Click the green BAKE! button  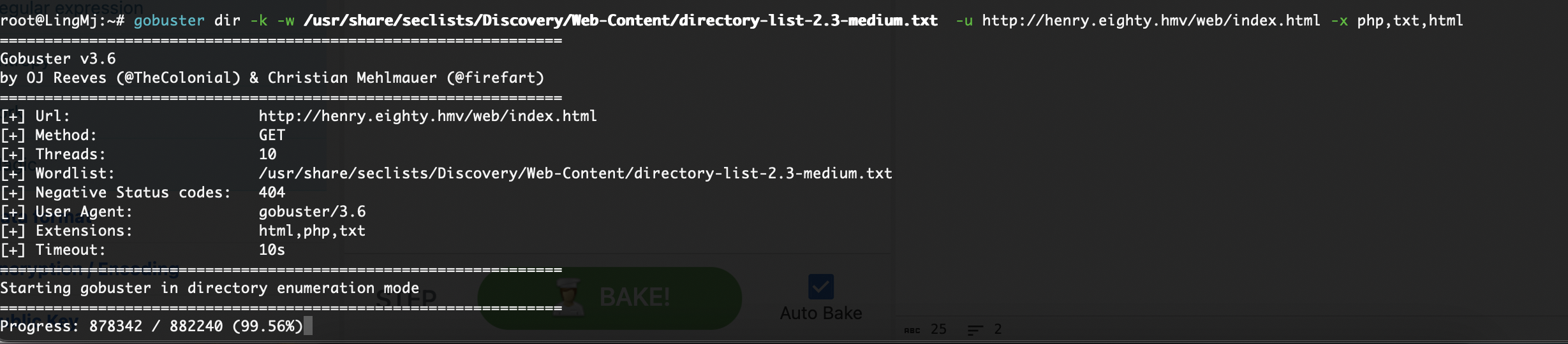click(x=610, y=298)
